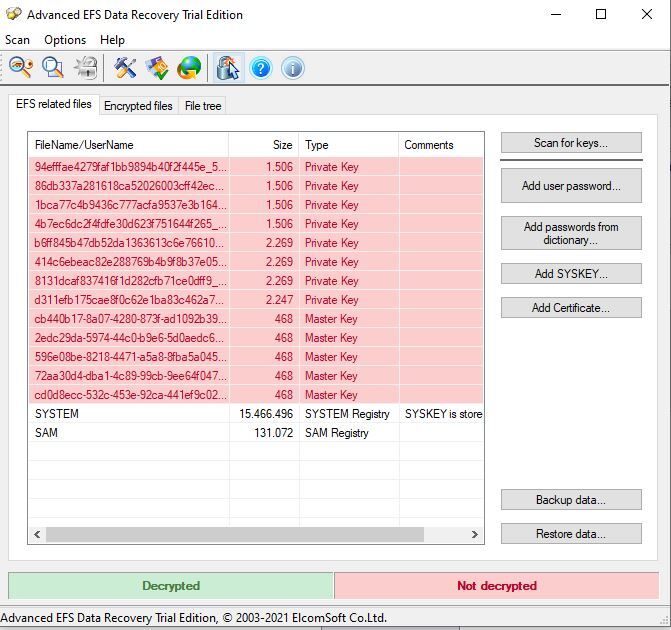The image size is (671, 630).
Task: Click Add passwords from dictionary... button
Action: click(x=571, y=233)
